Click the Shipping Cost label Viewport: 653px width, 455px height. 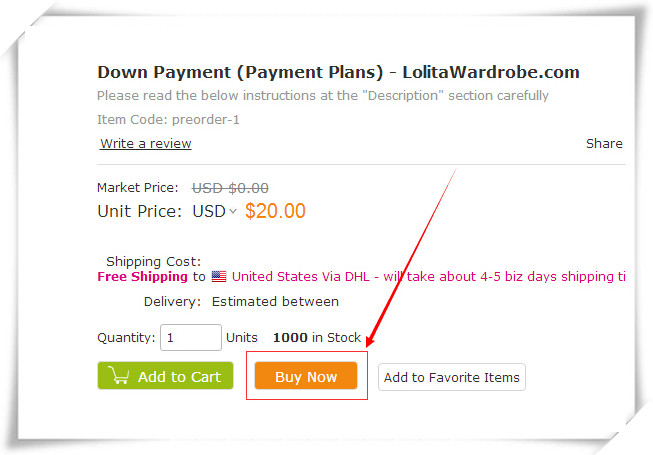153,262
